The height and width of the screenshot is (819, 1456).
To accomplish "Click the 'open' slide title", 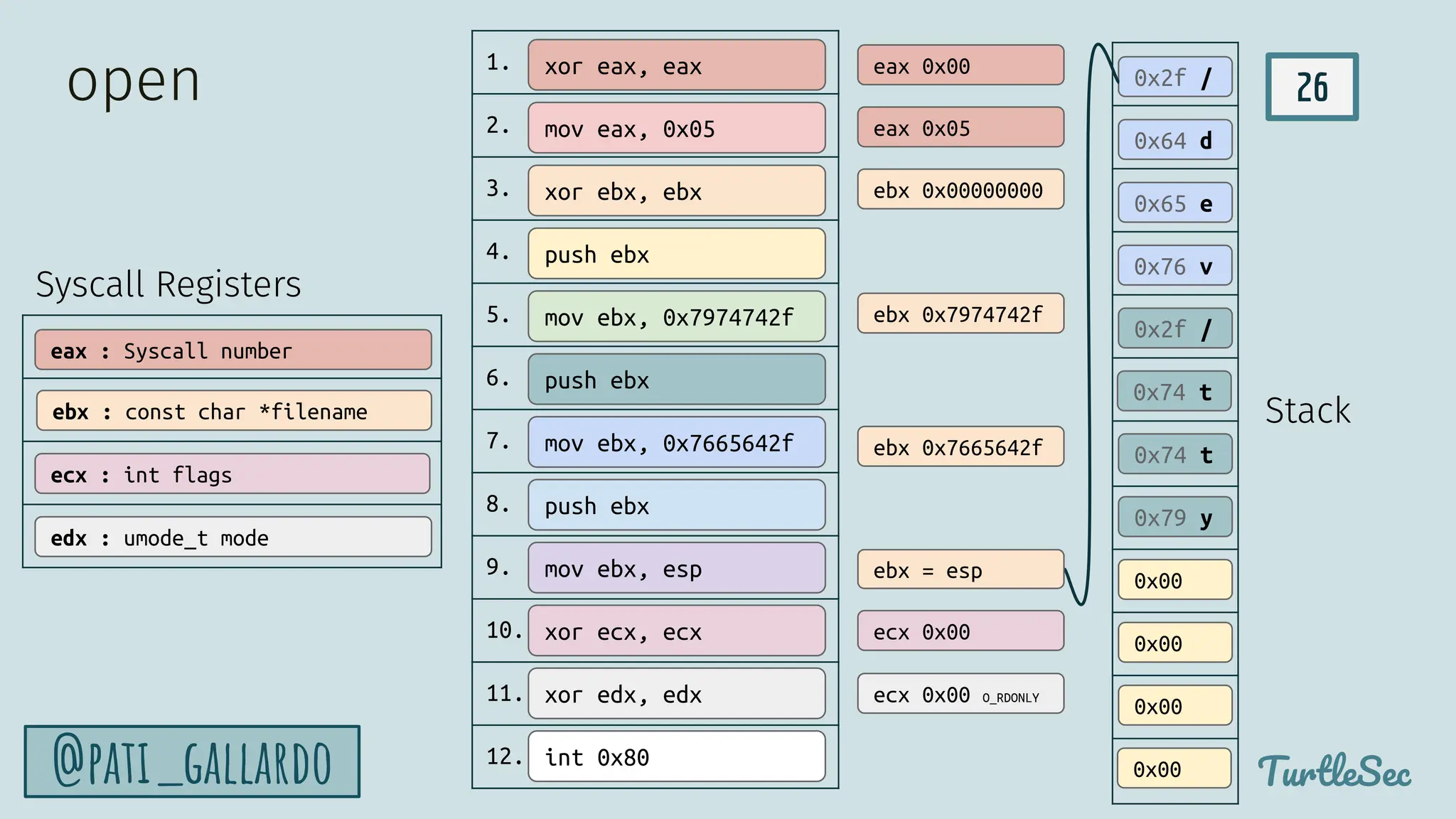I will [134, 81].
